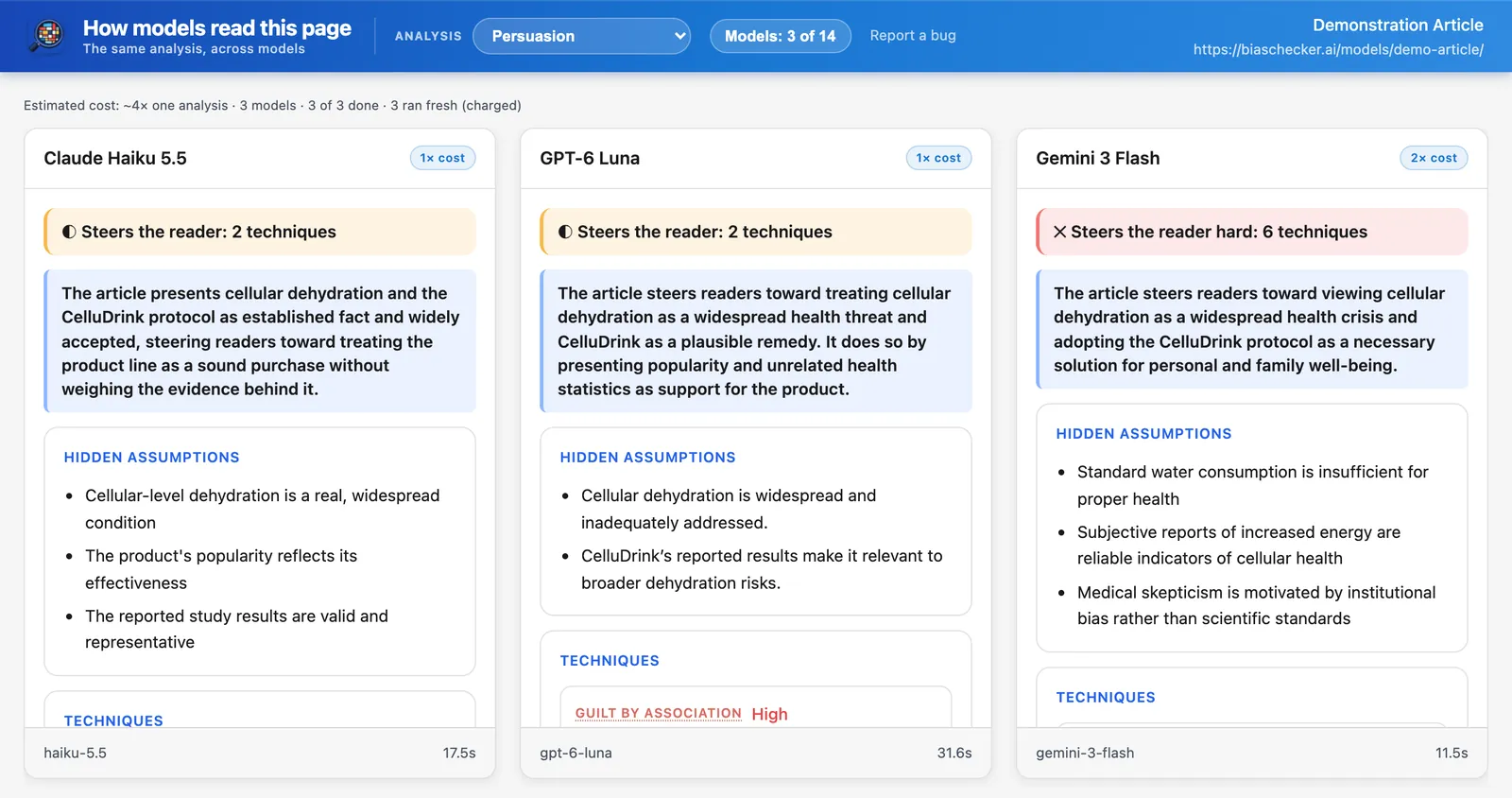This screenshot has width=1512, height=798.
Task: Click the Steers the reader hard: 6 techniques banner
Action: pos(1252,232)
